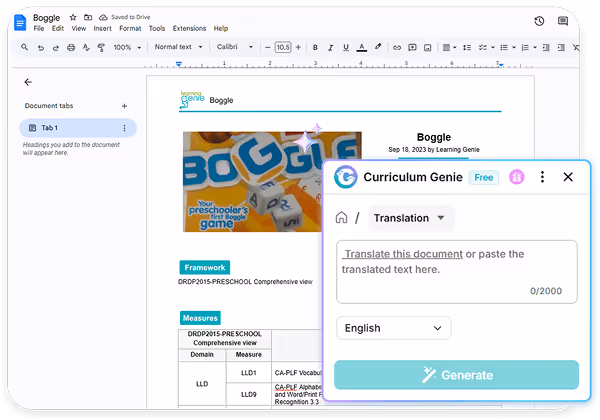Image resolution: width=600 pixels, height=420 pixels.
Task: Open the Extensions menu
Action: click(x=189, y=28)
